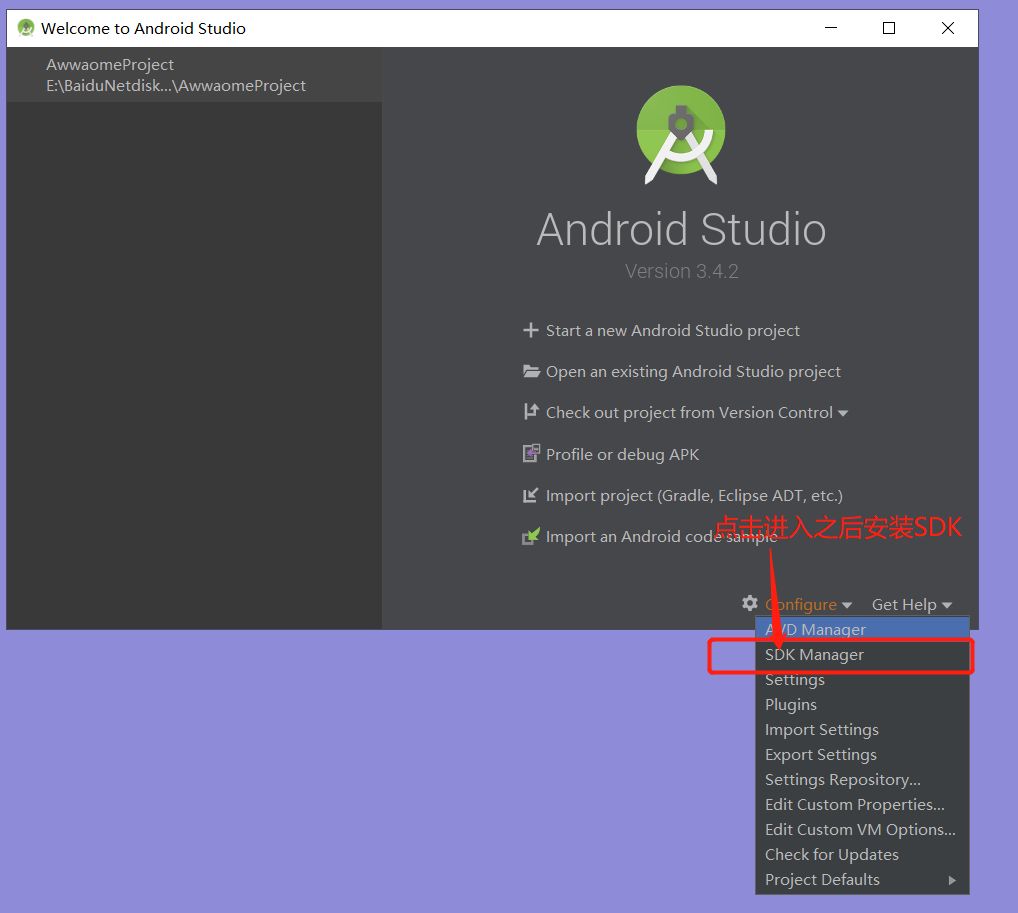
Task: Click the plus icon beside Start a new project
Action: coord(530,330)
